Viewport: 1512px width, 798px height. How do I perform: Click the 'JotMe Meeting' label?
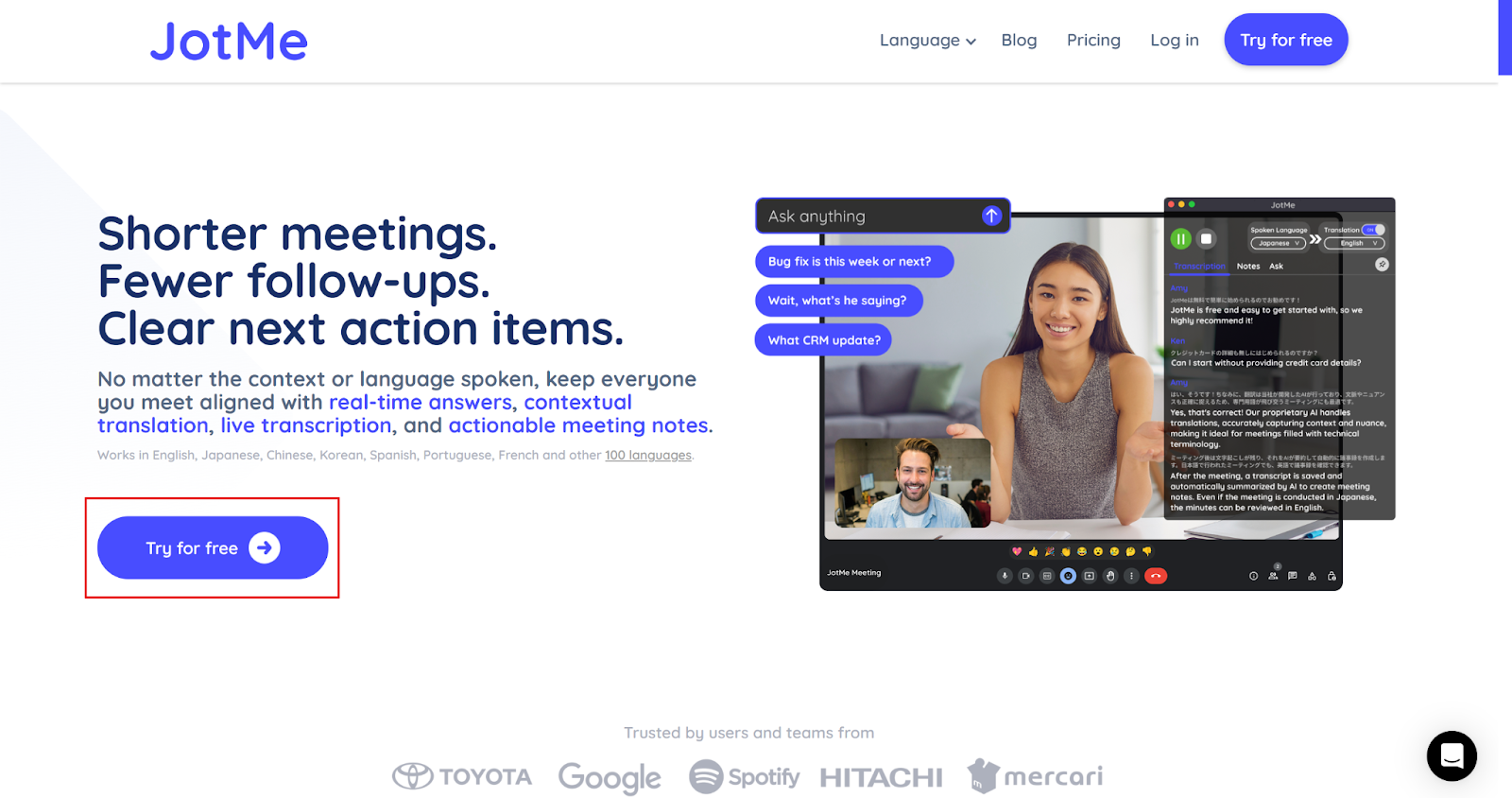(854, 573)
